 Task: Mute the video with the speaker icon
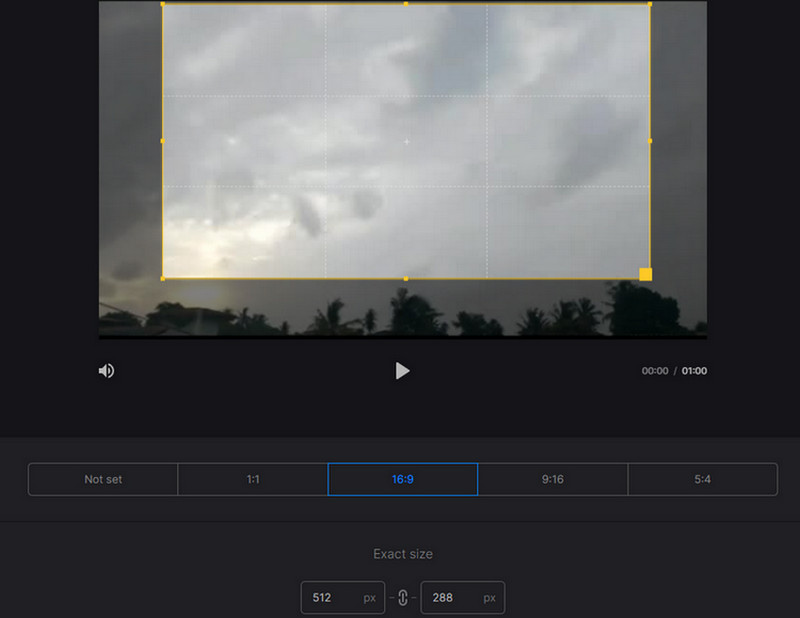coord(106,370)
